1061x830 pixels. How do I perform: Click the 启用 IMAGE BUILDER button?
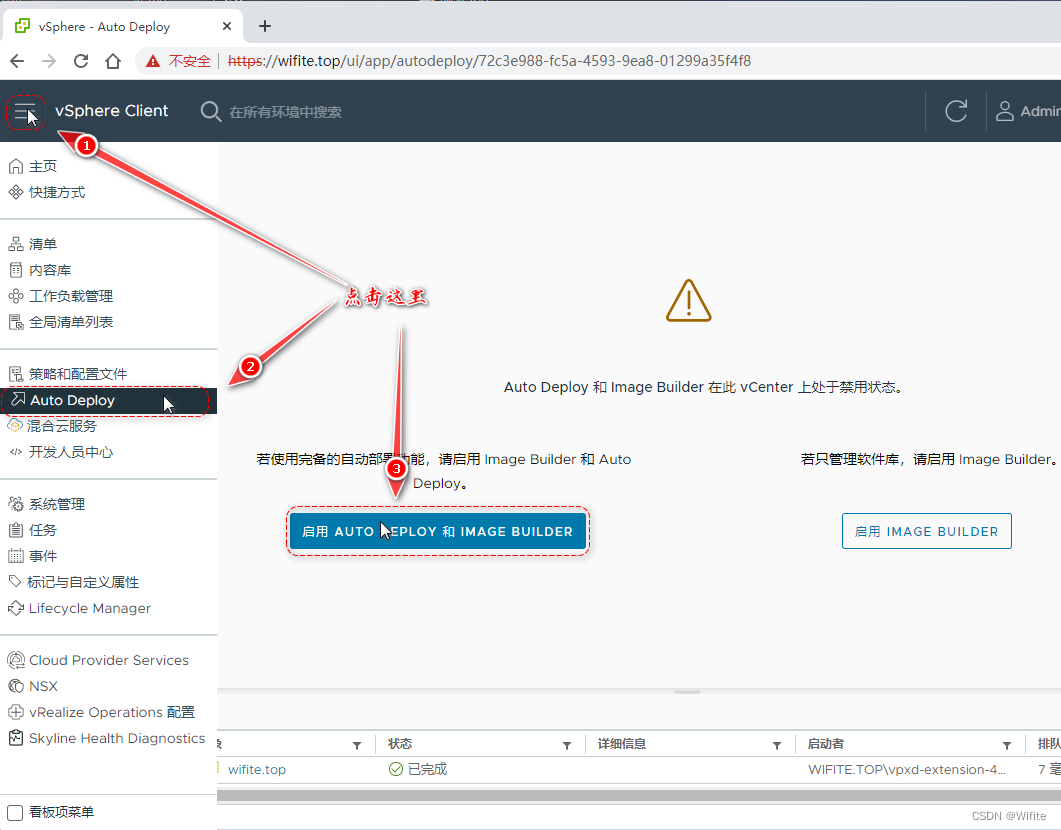pos(926,531)
